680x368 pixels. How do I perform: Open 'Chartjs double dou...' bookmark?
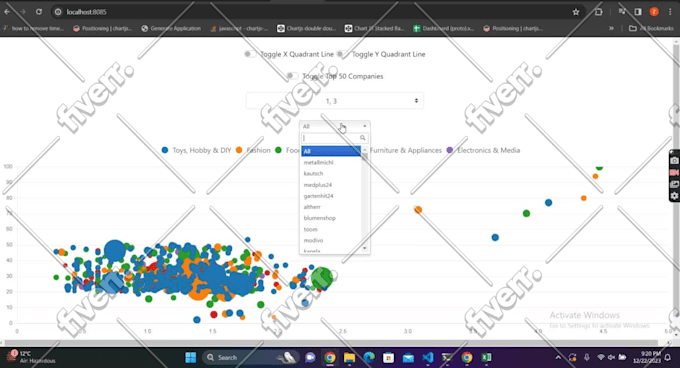[307, 29]
